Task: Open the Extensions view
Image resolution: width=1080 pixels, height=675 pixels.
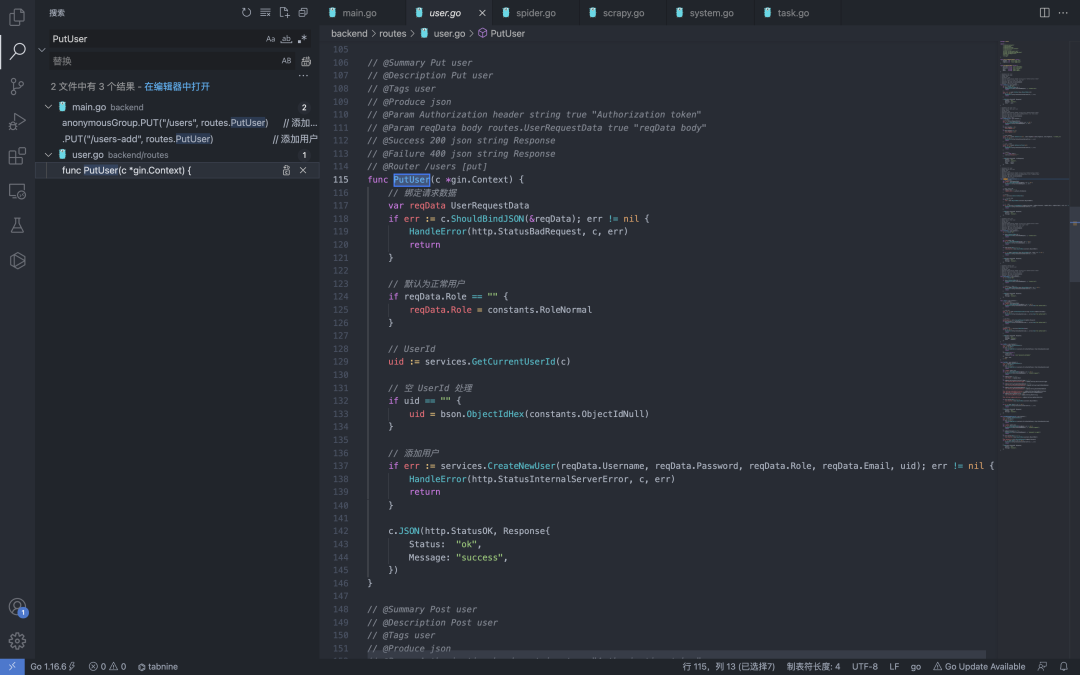Action: pyautogui.click(x=17, y=156)
